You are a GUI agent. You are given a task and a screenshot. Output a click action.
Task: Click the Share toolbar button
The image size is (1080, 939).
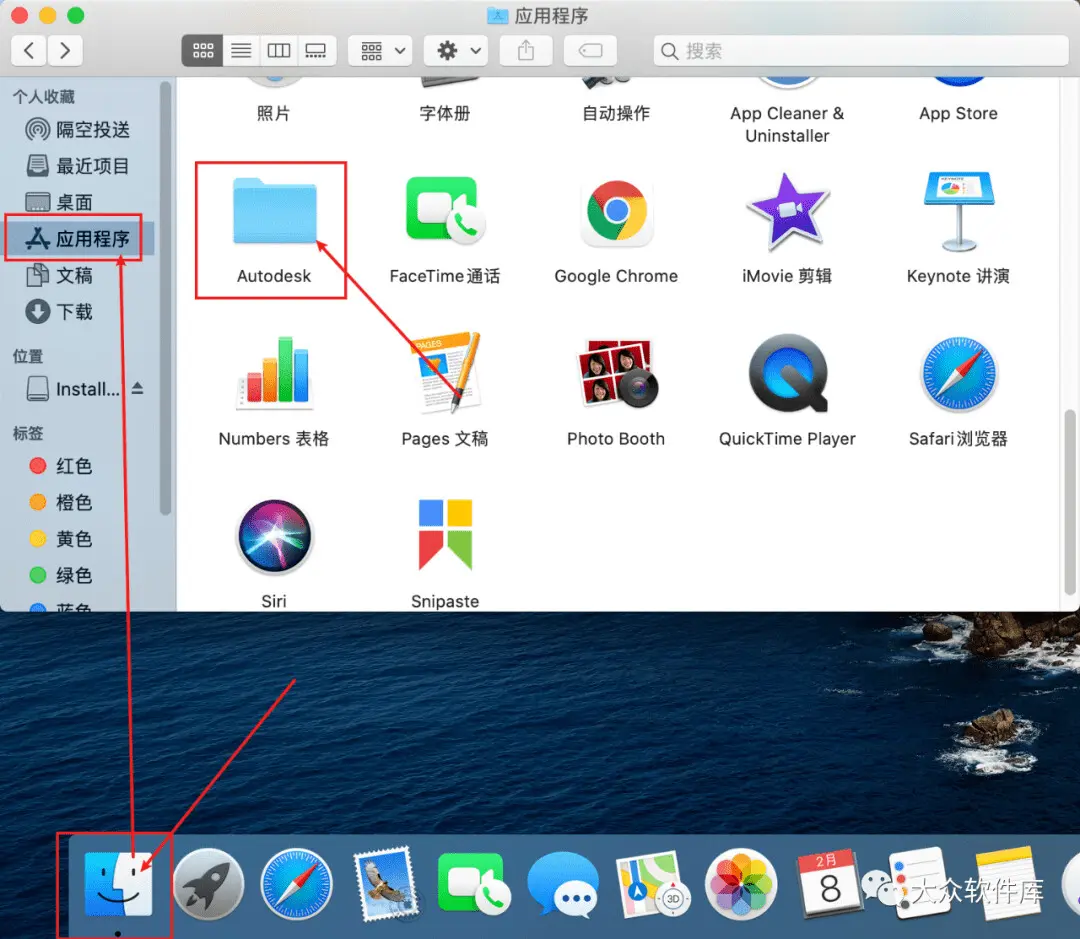pyautogui.click(x=526, y=50)
